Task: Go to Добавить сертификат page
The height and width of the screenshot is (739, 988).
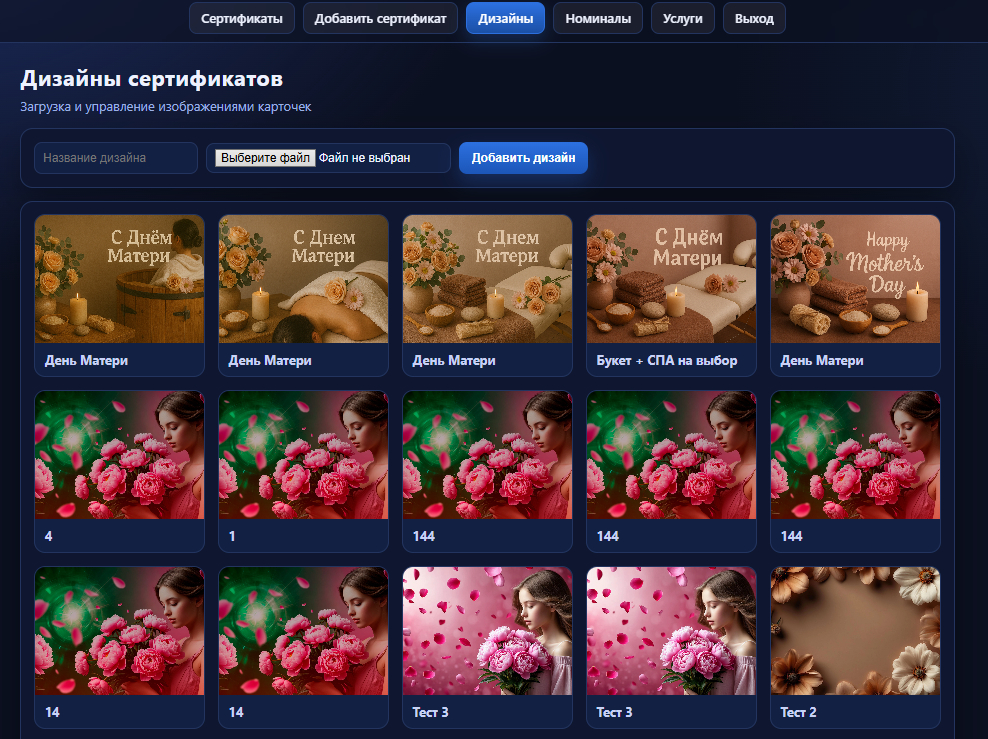Action: pyautogui.click(x=380, y=18)
